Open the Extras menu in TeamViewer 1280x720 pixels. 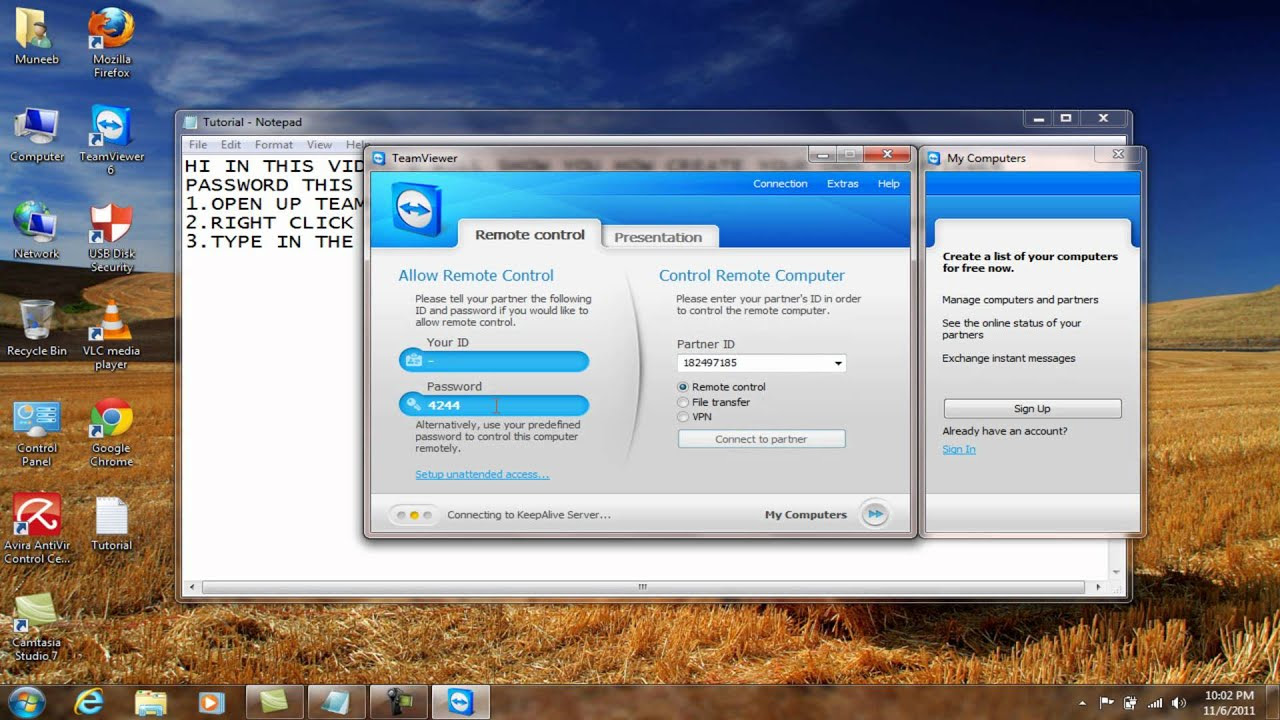[x=842, y=184]
